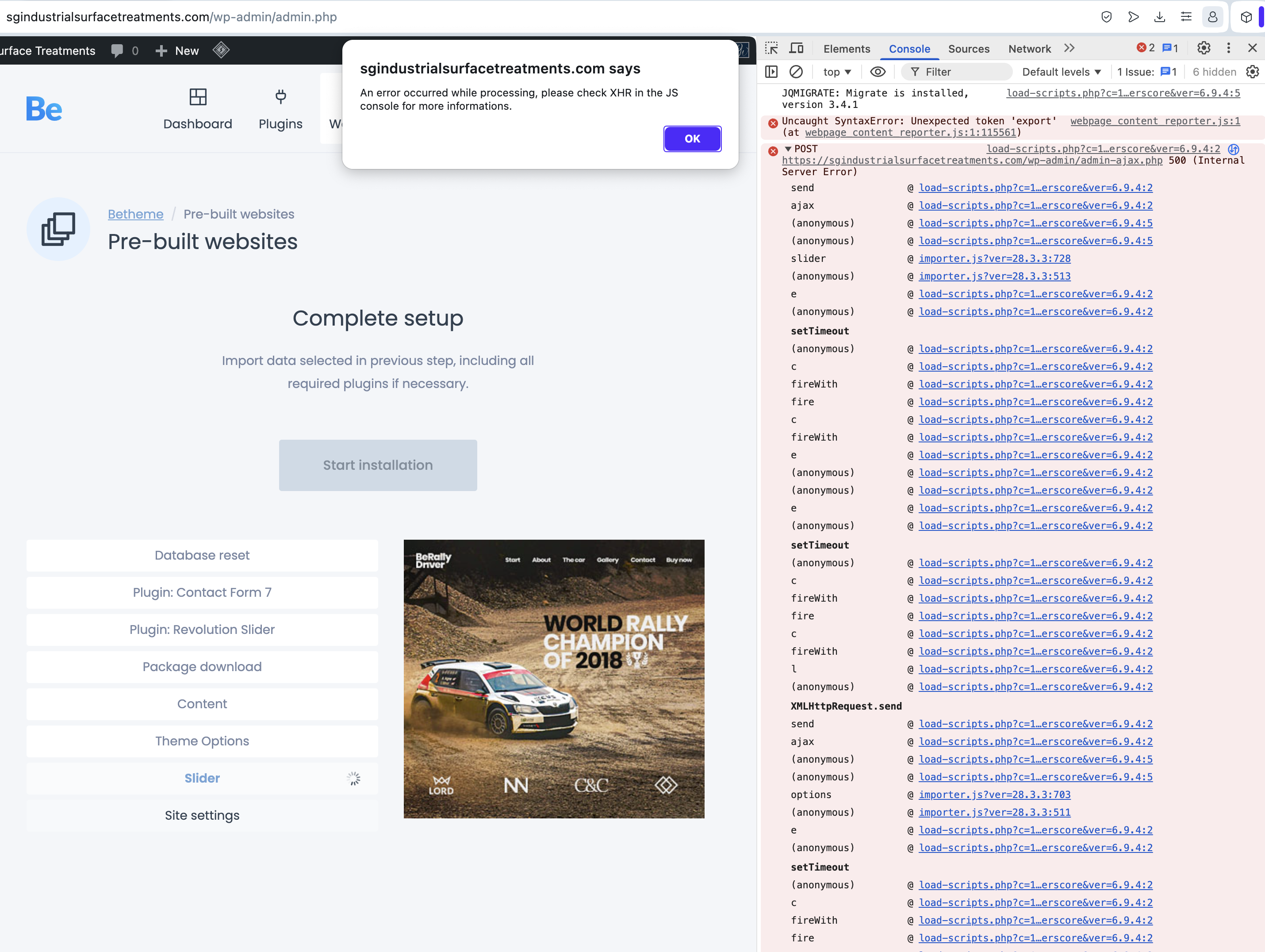Viewport: 1265px width, 952px height.
Task: Toggle console sidebar panel icon
Action: [x=771, y=72]
